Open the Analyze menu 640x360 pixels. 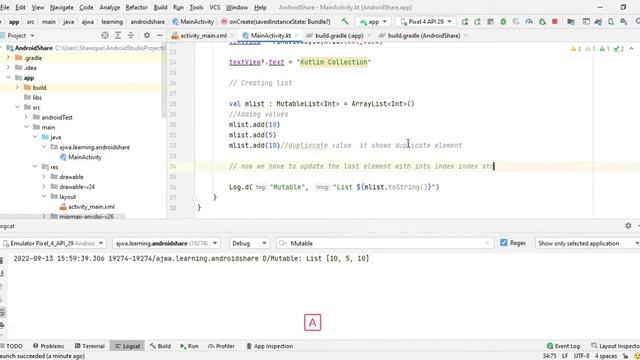click(x=109, y=7)
